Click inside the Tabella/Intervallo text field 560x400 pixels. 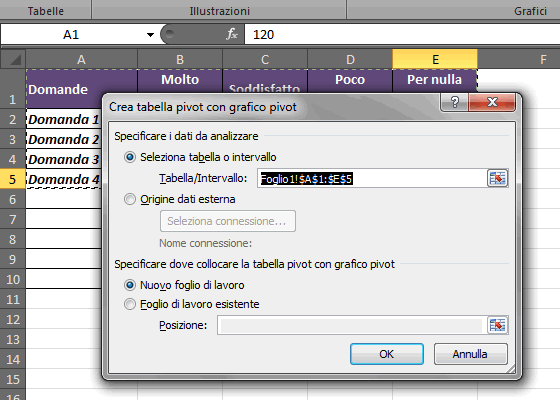(372, 178)
